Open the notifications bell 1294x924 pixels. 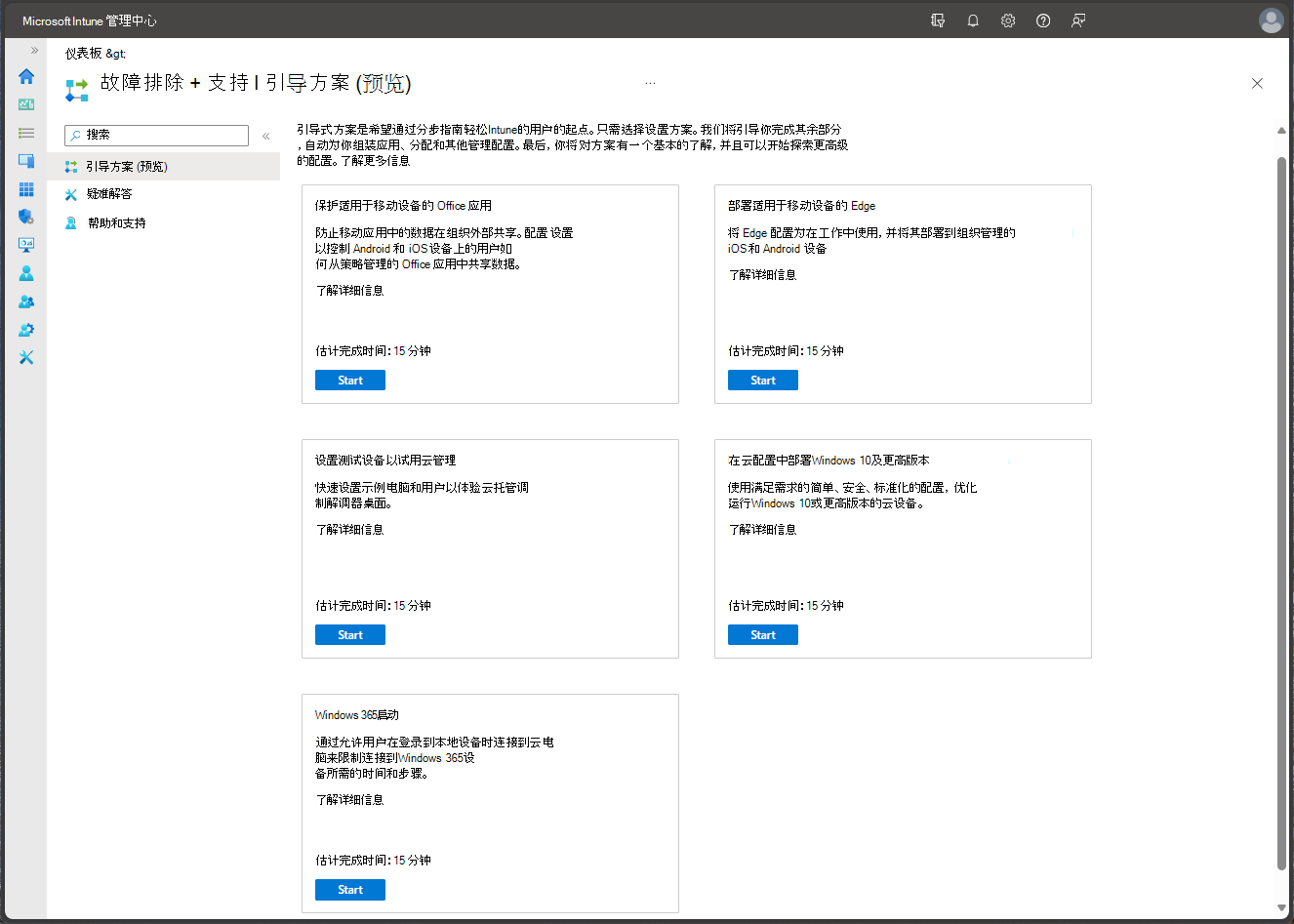point(973,20)
